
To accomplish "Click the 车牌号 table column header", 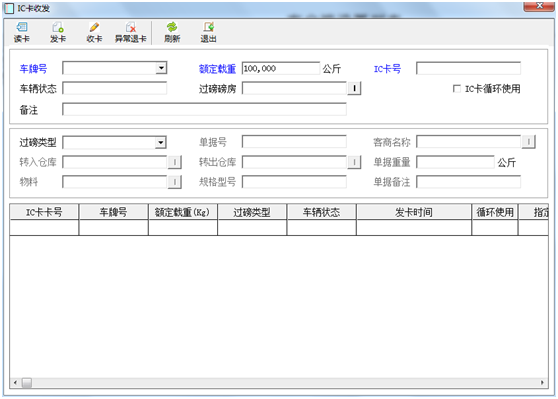I will coord(114,212).
